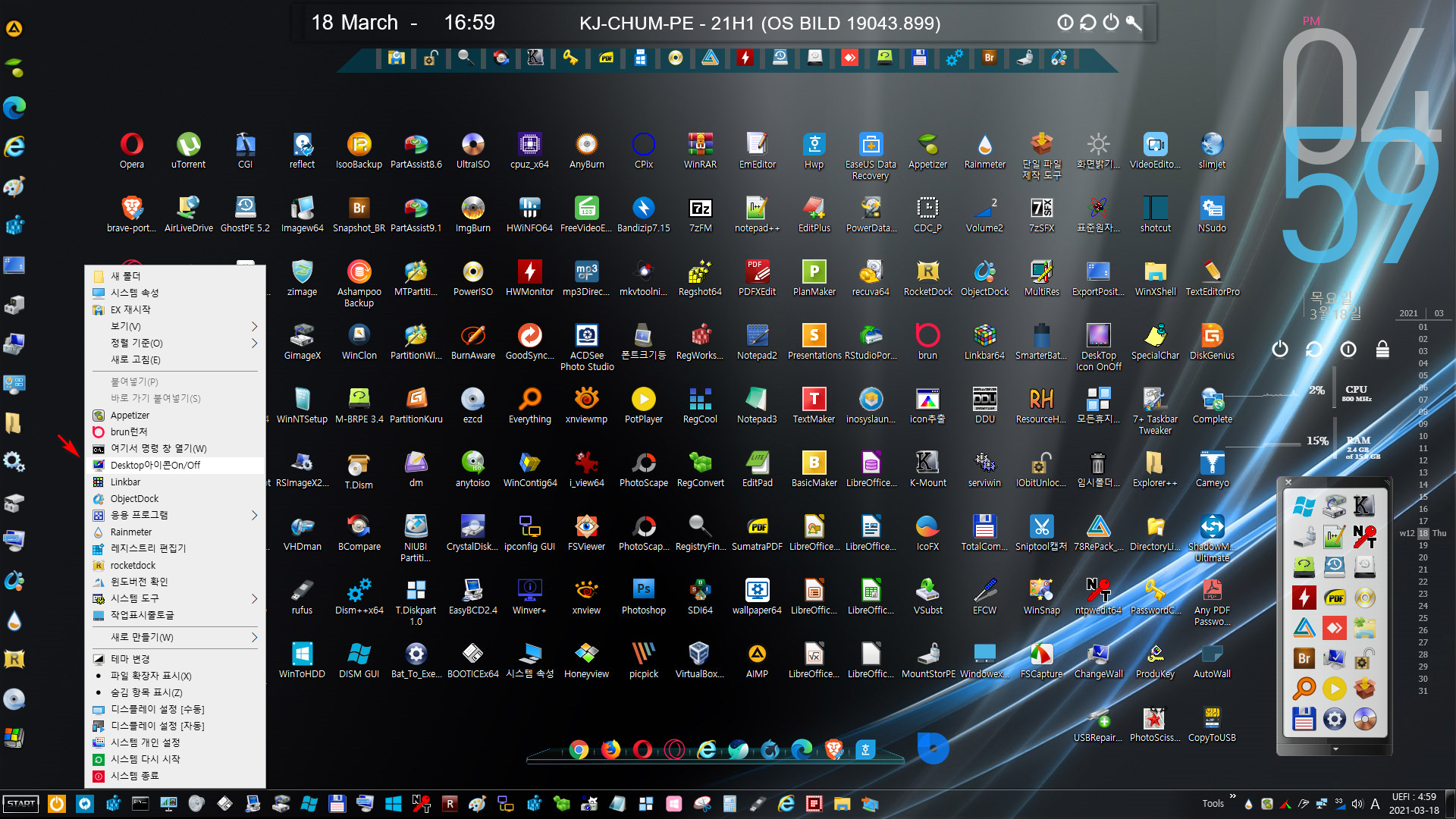The width and height of the screenshot is (1456, 819).
Task: Click the wrench icon in header bar
Action: pos(1134,23)
